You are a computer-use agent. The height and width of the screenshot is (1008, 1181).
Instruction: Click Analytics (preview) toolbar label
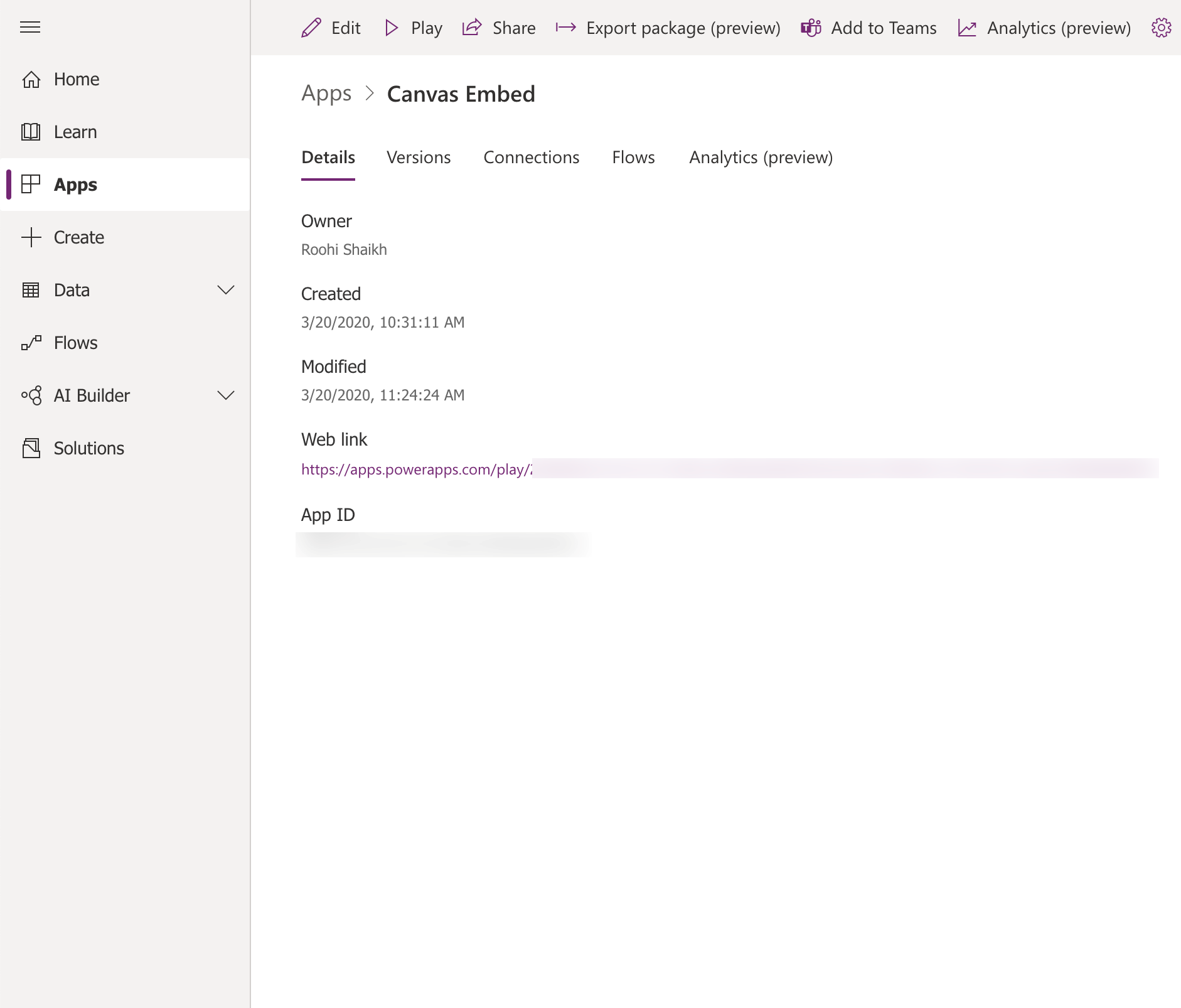pos(1059,28)
